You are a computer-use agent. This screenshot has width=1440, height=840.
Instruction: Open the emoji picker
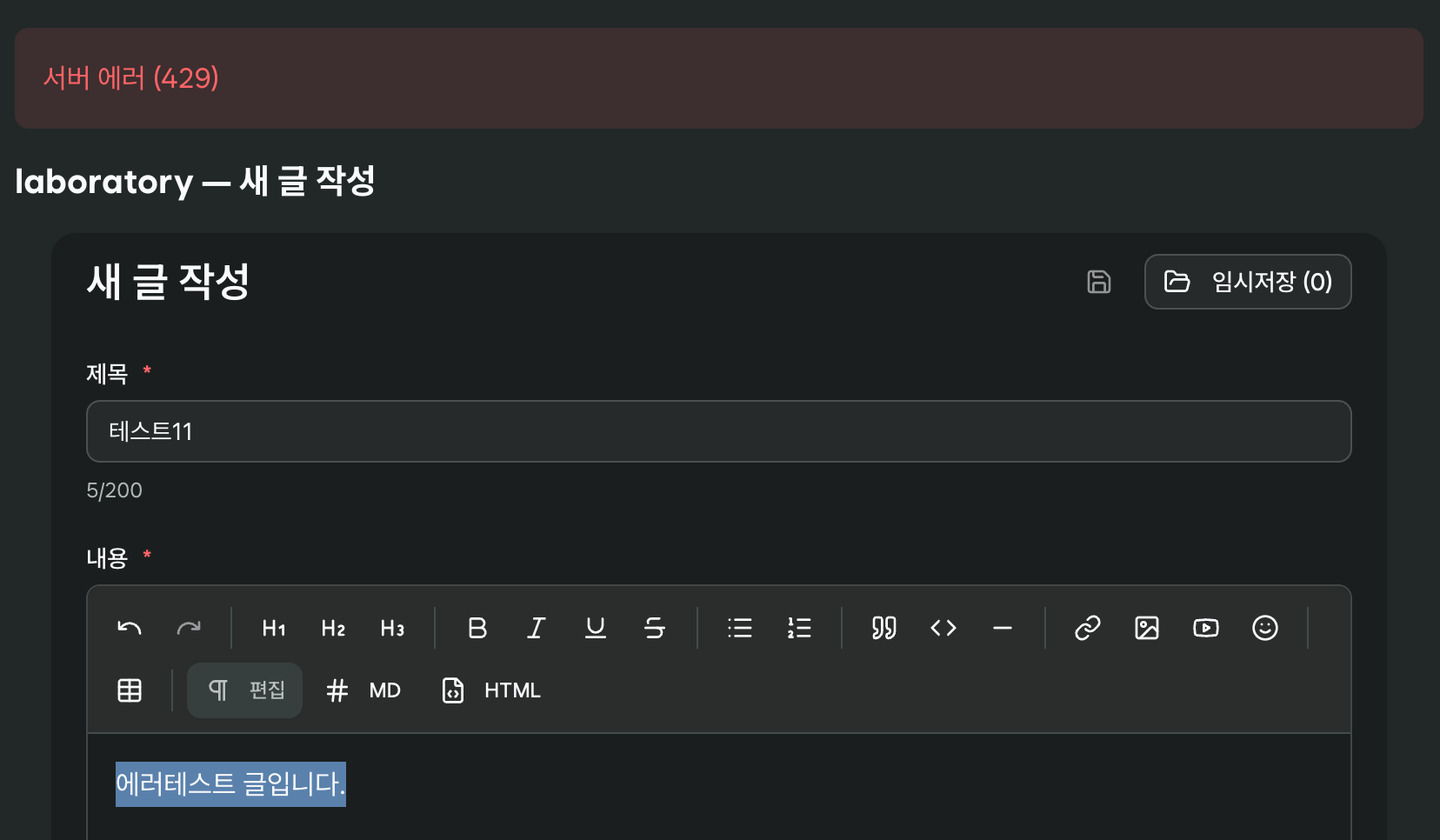(x=1265, y=628)
